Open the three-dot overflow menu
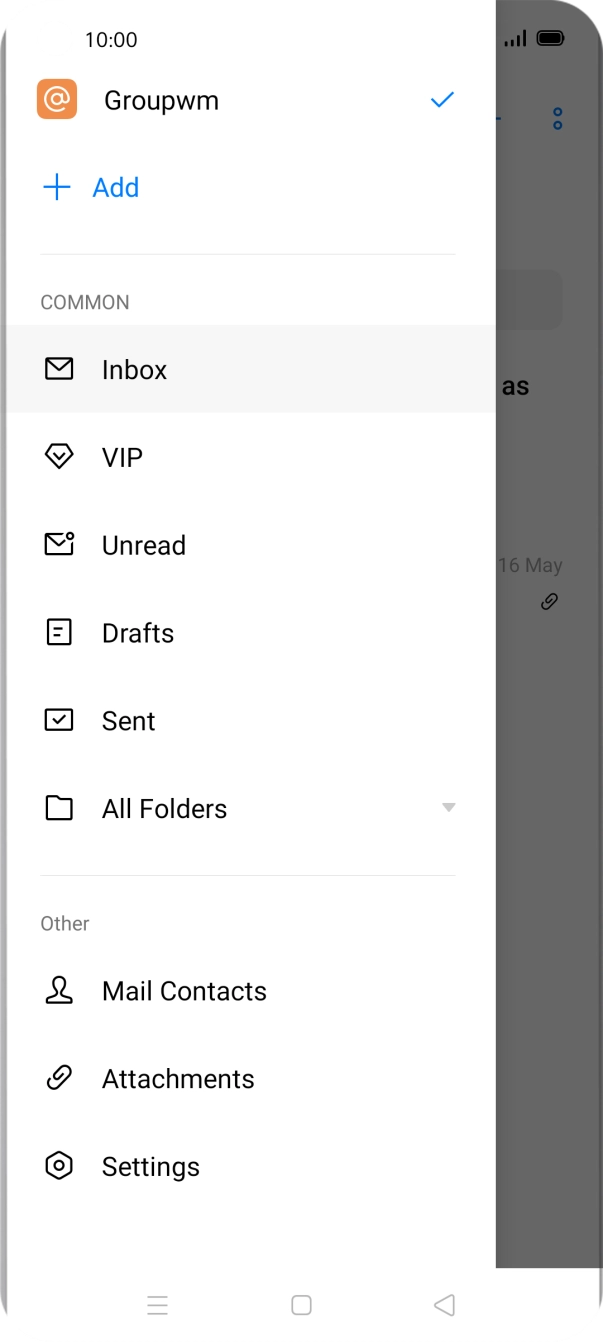 (557, 118)
